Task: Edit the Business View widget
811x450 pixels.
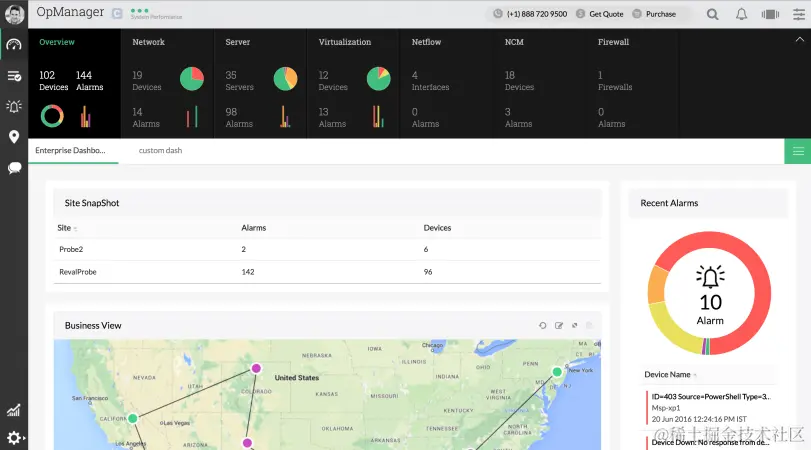Action: click(x=559, y=325)
